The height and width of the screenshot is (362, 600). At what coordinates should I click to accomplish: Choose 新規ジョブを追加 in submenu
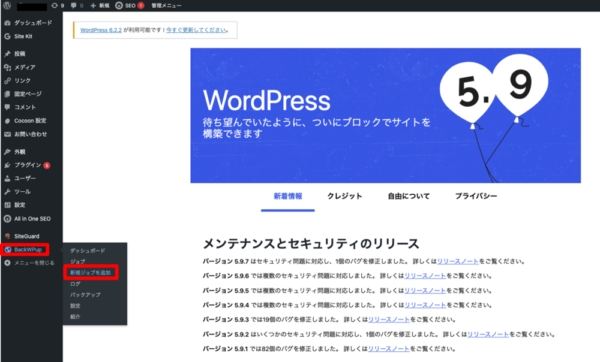tap(90, 273)
